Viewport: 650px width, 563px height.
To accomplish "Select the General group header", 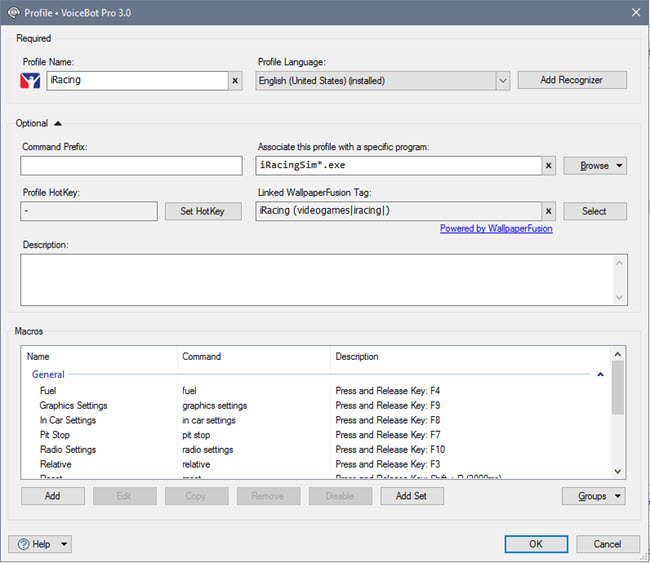I will pyautogui.click(x=48, y=374).
